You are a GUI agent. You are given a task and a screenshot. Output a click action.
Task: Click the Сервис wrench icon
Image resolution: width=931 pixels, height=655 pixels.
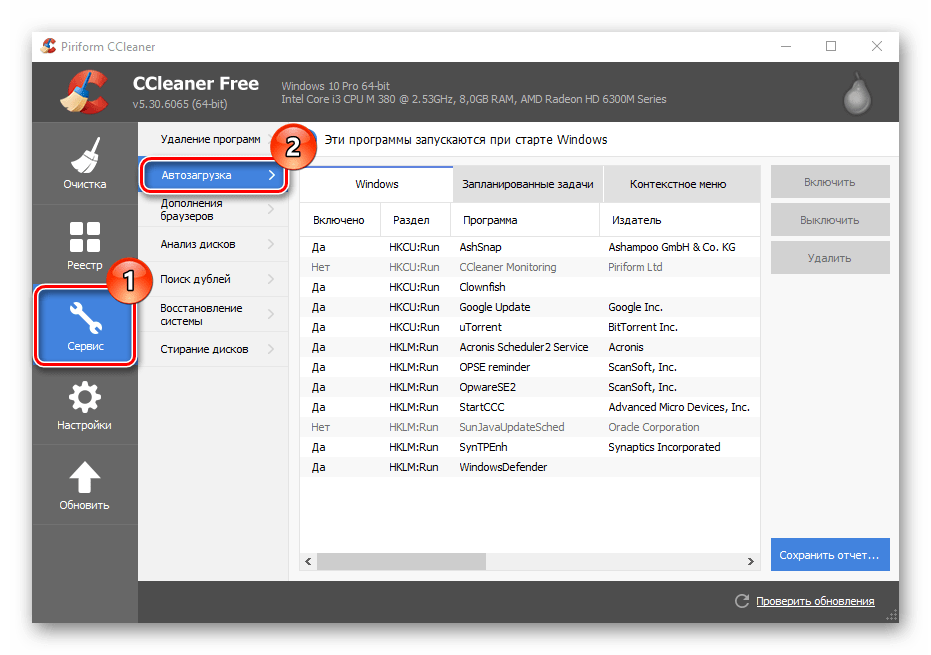(x=84, y=324)
